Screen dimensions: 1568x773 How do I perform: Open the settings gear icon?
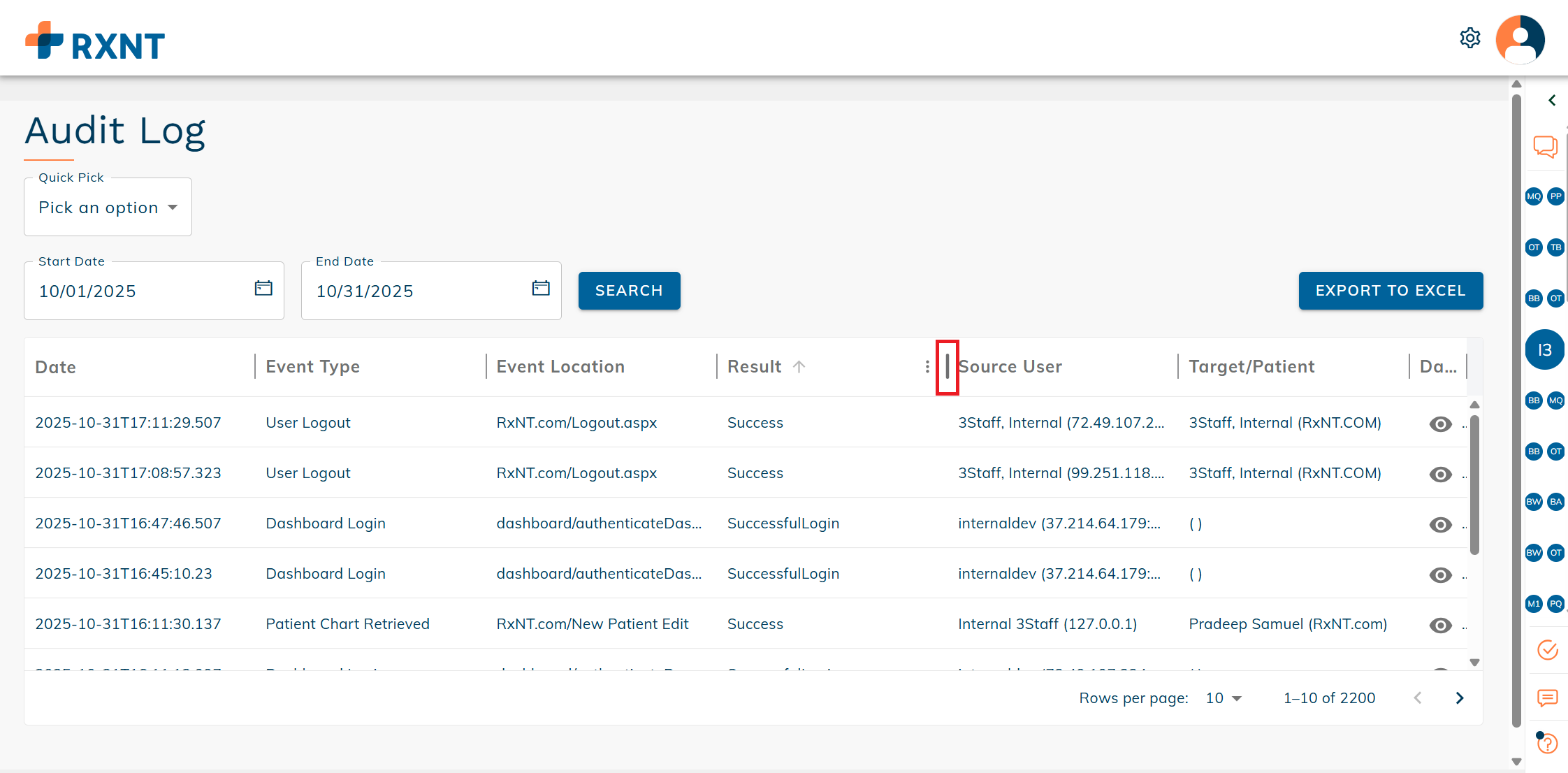(x=1469, y=38)
